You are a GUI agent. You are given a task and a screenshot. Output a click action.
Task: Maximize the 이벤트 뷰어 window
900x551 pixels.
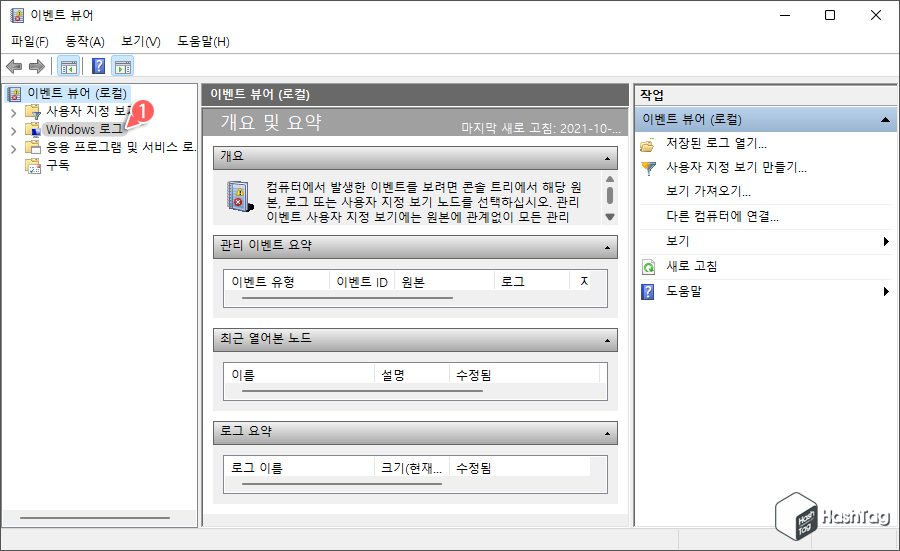(x=830, y=15)
